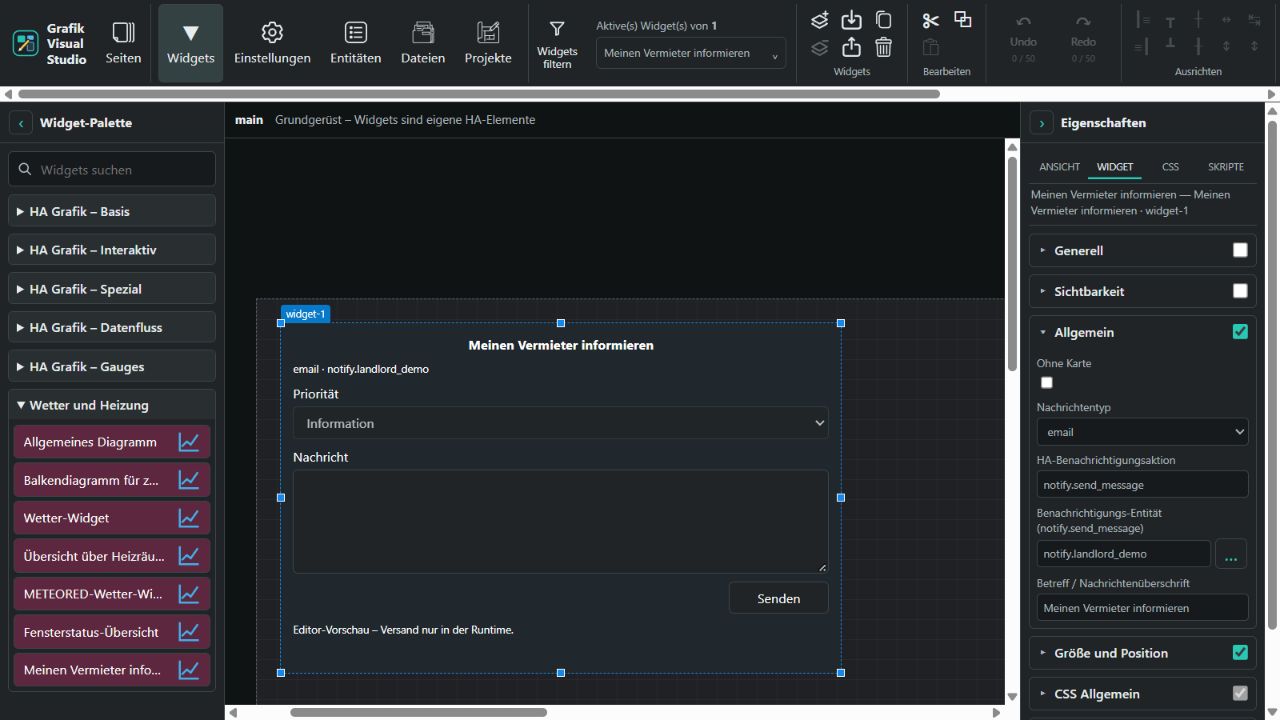Image resolution: width=1280 pixels, height=720 pixels.
Task: Switch to the CSS tab
Action: (x=1170, y=167)
